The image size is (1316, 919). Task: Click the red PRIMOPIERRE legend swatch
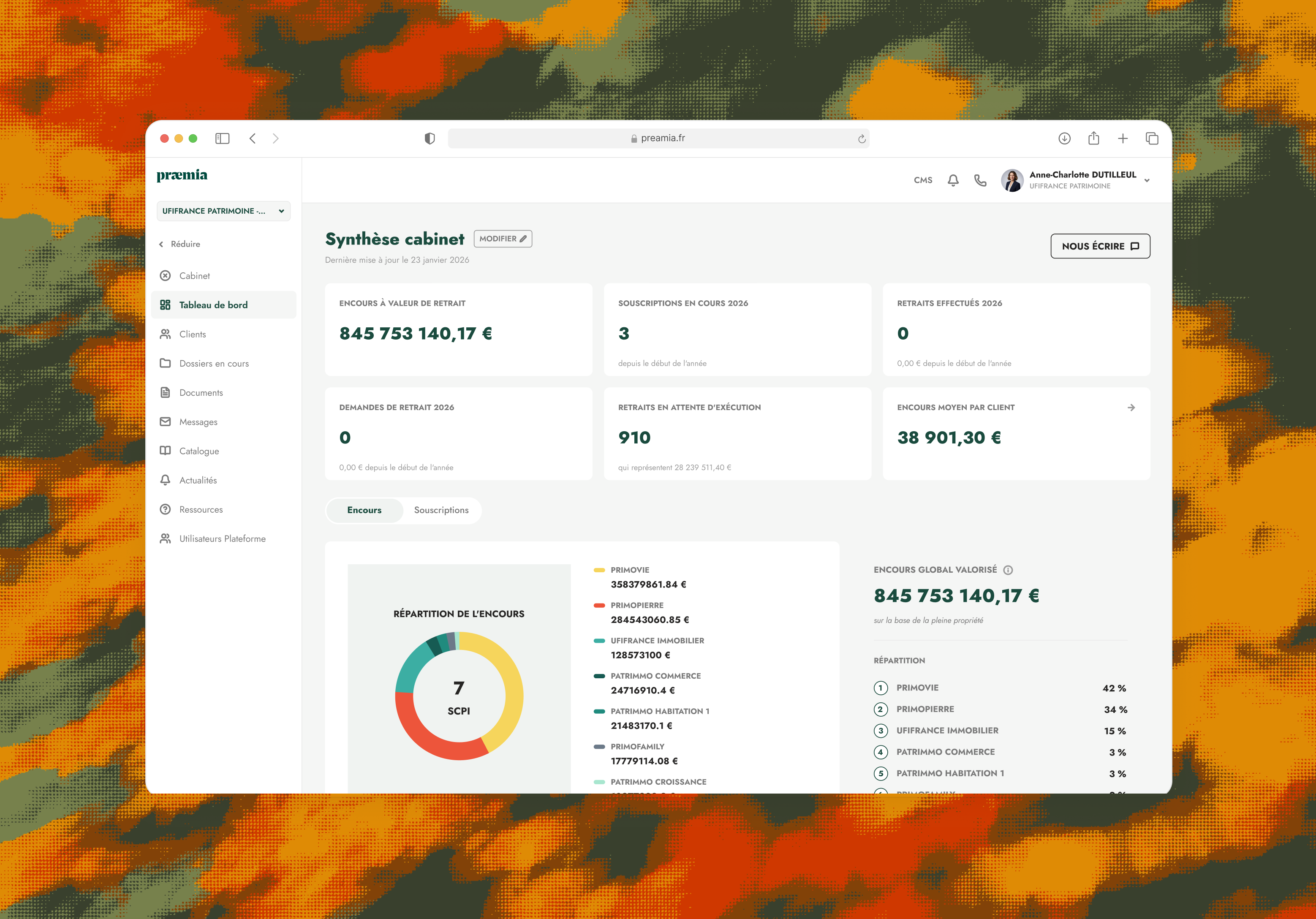pos(600,605)
